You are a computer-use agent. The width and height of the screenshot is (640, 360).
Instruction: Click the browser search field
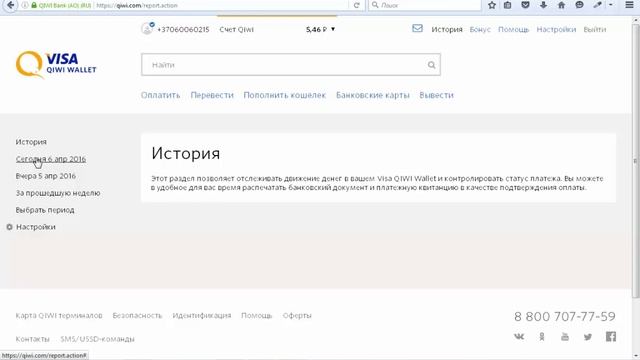pyautogui.click(x=424, y=5)
